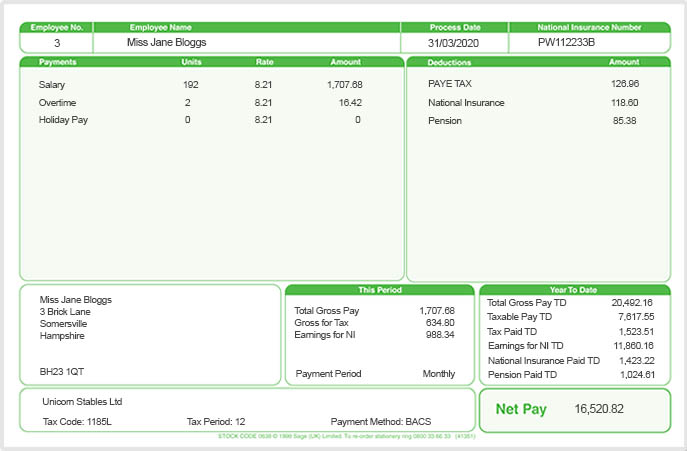The height and width of the screenshot is (451, 687).
Task: Select the Holiday Pay label
Action: 63,120
